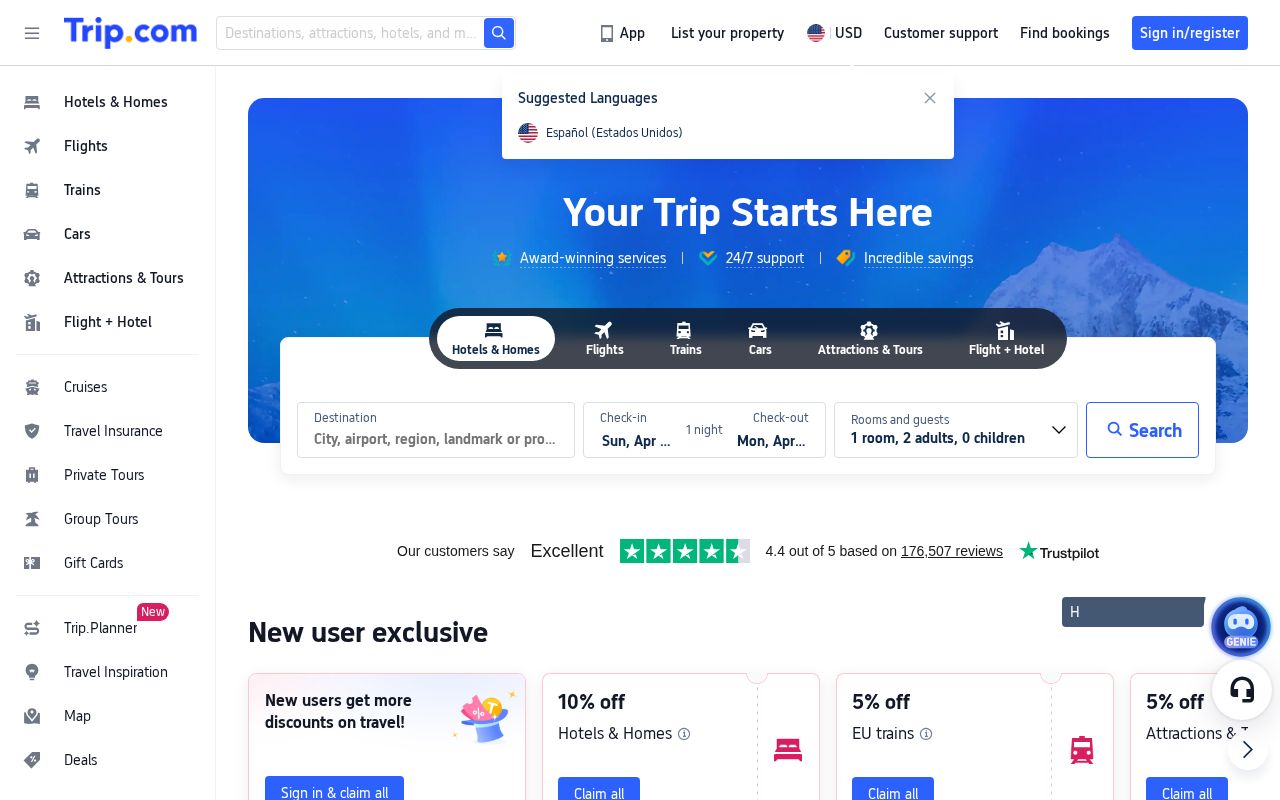Select the Travel Insurance sidebar icon
1280x800 pixels.
point(32,431)
